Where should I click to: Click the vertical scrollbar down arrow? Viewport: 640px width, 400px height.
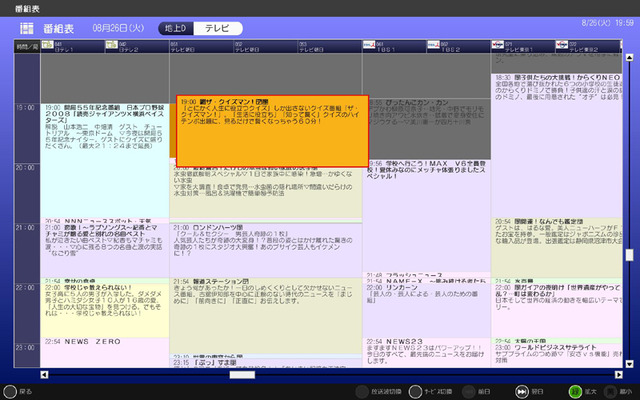pyautogui.click(x=629, y=364)
